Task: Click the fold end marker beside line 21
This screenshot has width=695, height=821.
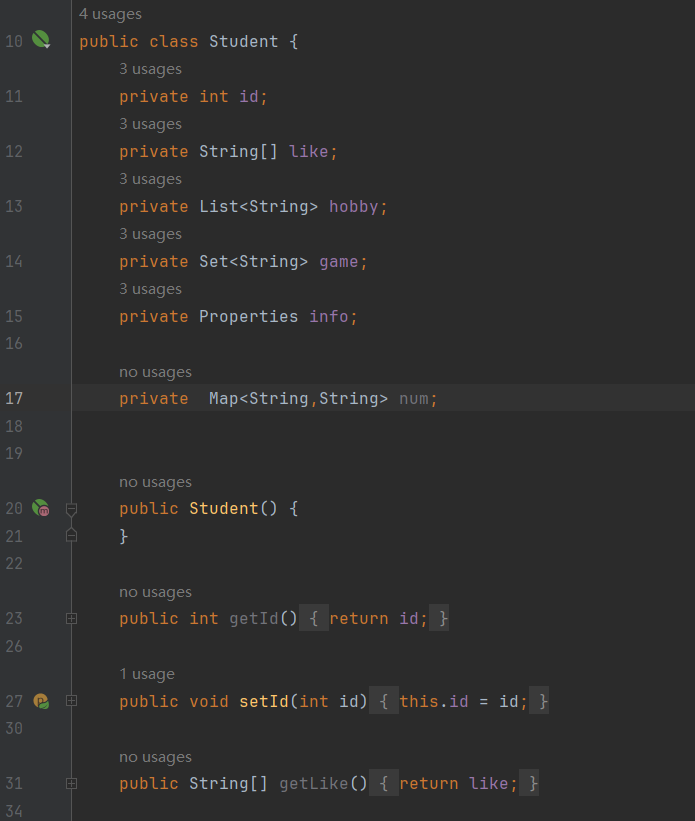Action: click(x=71, y=536)
